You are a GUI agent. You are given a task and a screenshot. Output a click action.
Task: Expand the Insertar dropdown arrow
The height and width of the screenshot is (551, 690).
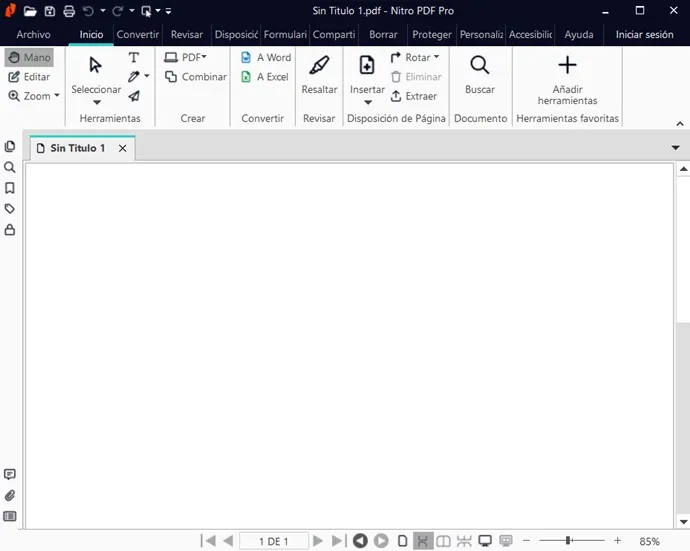click(368, 103)
